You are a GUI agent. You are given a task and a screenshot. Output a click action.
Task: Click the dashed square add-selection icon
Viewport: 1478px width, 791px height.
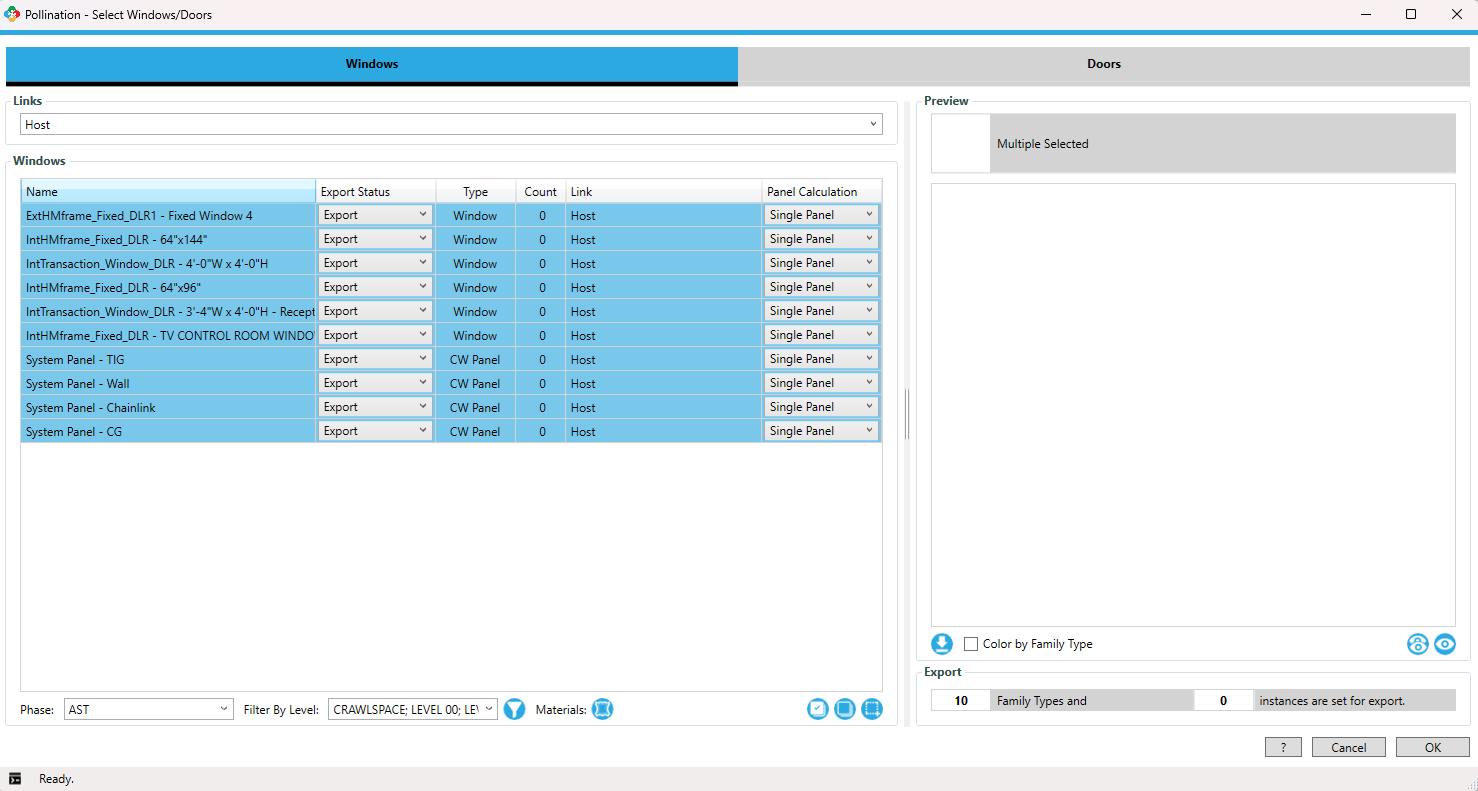point(871,708)
